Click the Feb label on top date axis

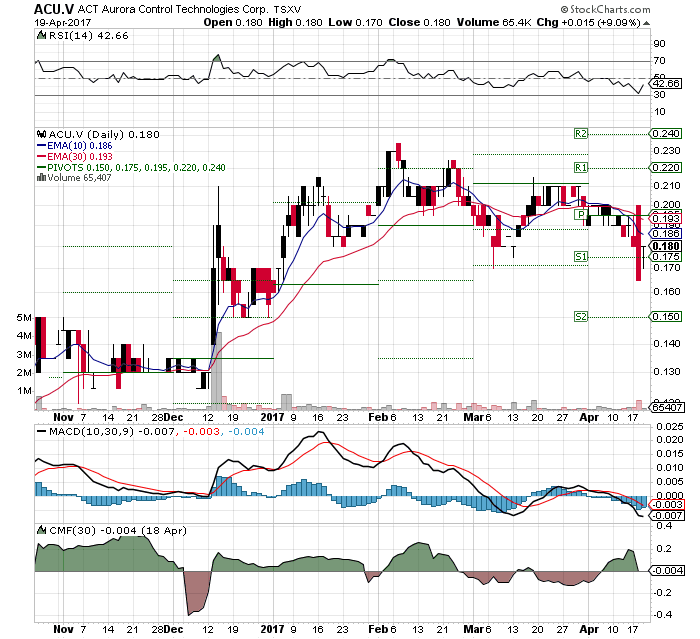[378, 417]
